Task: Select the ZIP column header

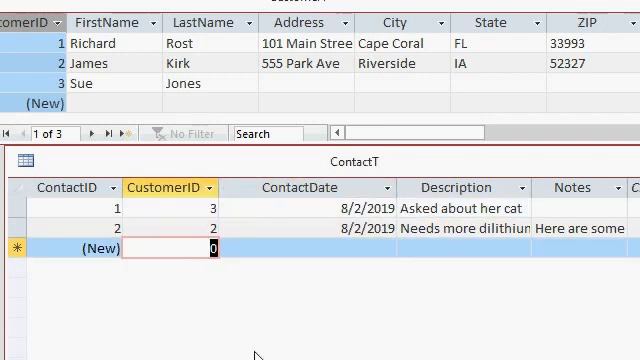Action: point(587,23)
